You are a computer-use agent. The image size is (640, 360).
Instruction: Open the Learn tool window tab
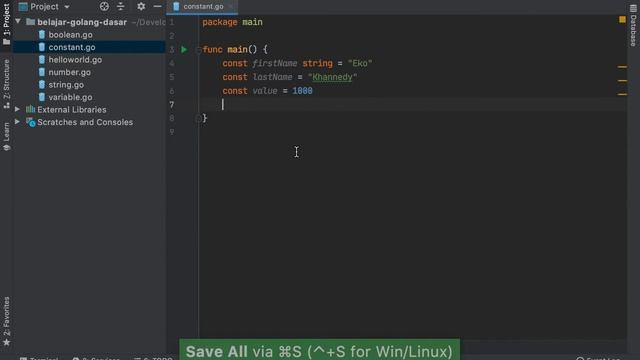[x=7, y=137]
